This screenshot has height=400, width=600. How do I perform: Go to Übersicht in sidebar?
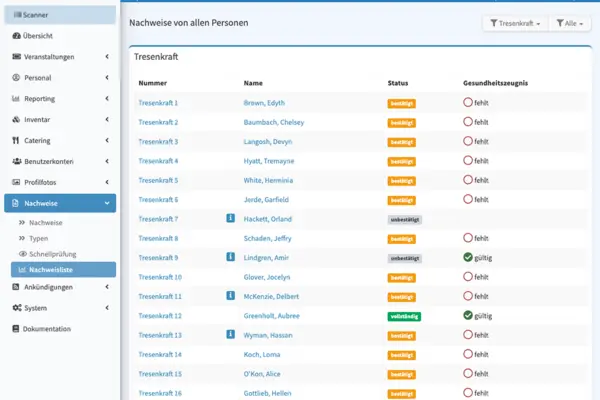(60, 36)
